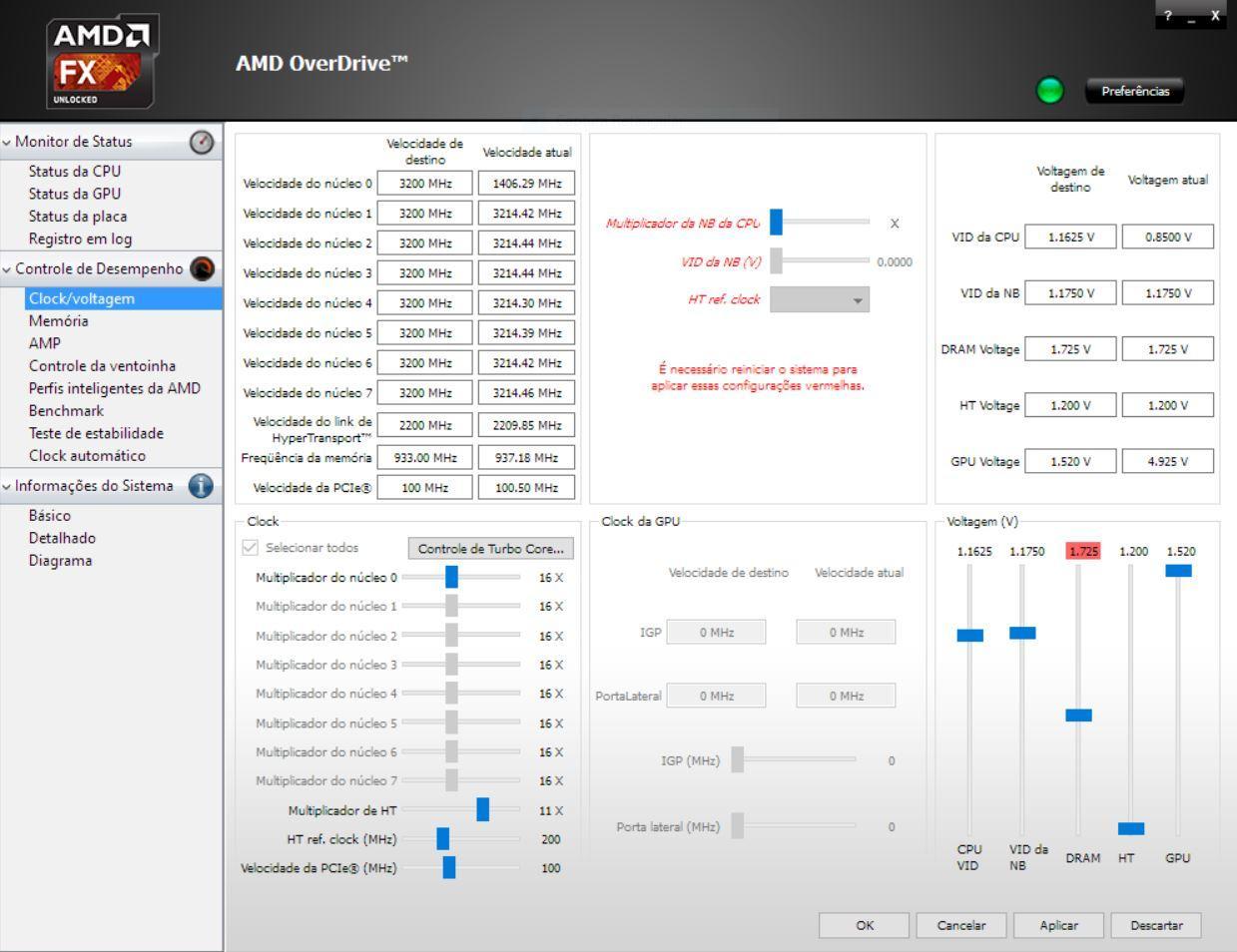Click VID da CPU target voltage field
1237x952 pixels.
coord(1070,238)
